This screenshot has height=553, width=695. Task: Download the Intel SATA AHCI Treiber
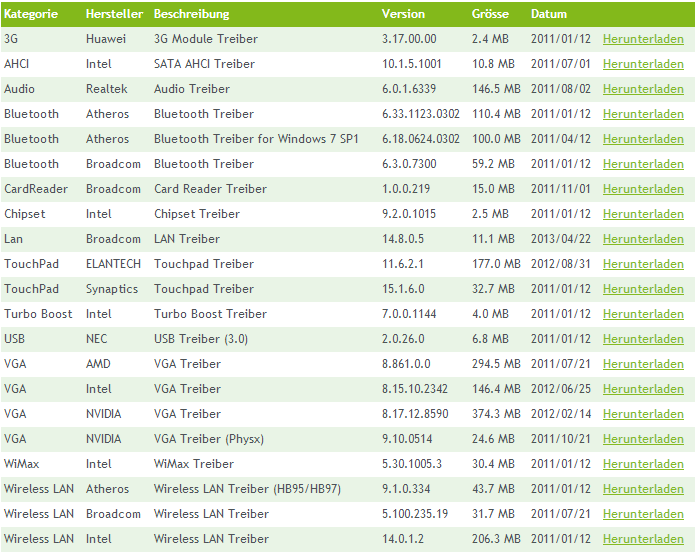(643, 64)
